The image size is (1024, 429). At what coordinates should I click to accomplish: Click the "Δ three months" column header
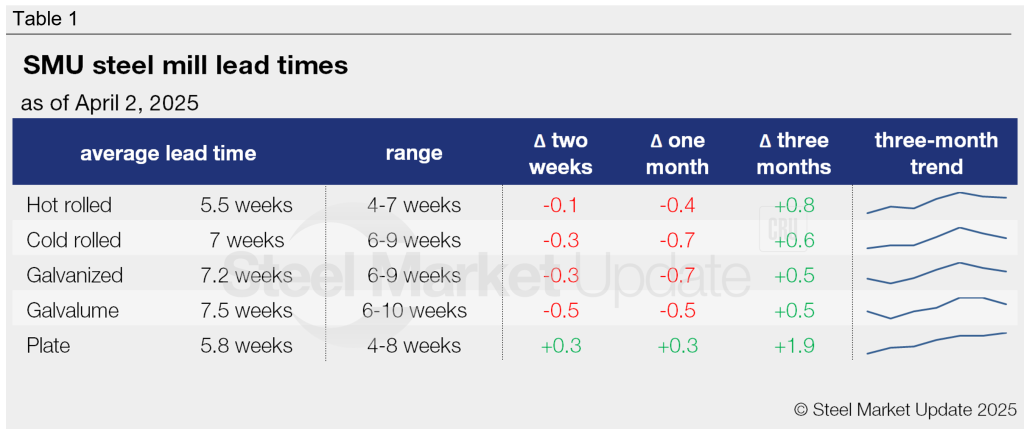(x=793, y=154)
